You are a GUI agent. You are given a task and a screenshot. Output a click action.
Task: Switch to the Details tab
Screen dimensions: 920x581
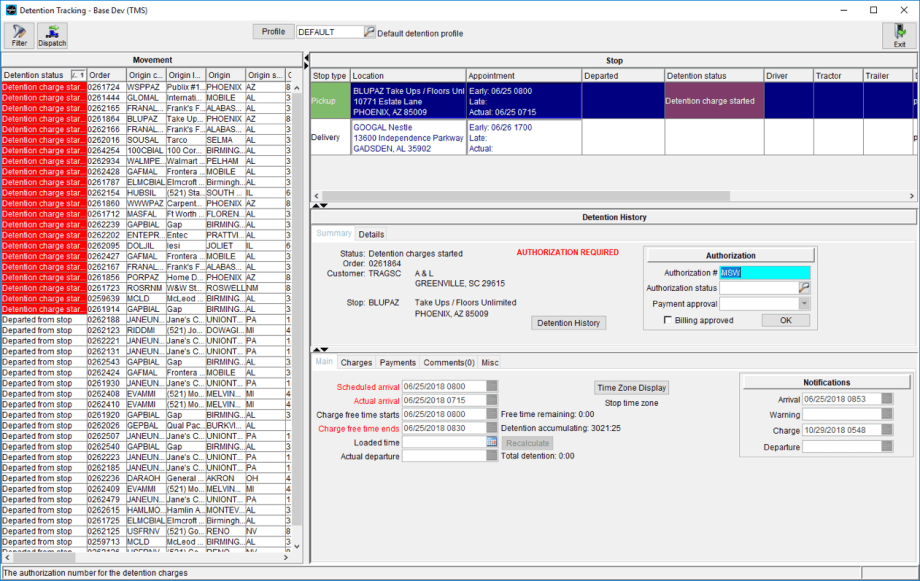pos(371,234)
